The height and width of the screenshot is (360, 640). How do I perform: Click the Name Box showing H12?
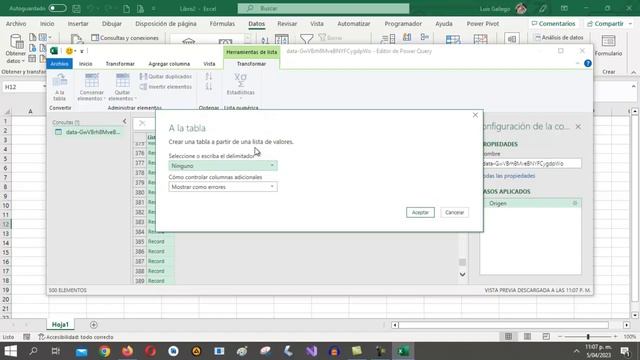coord(23,87)
